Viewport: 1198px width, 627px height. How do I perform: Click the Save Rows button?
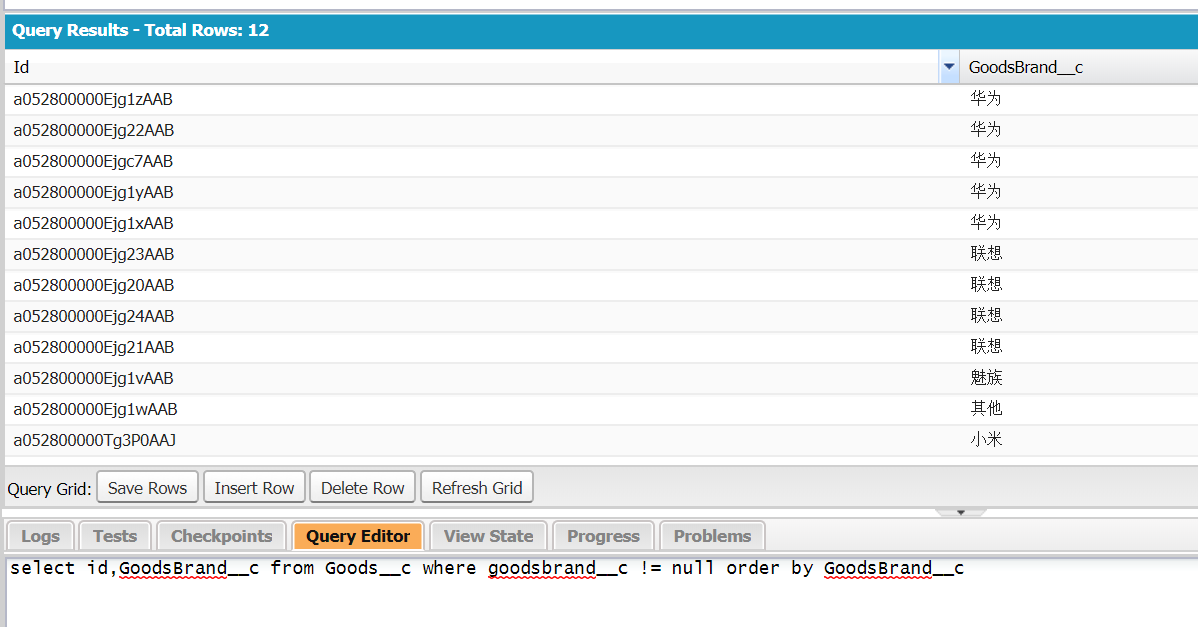tap(147, 488)
